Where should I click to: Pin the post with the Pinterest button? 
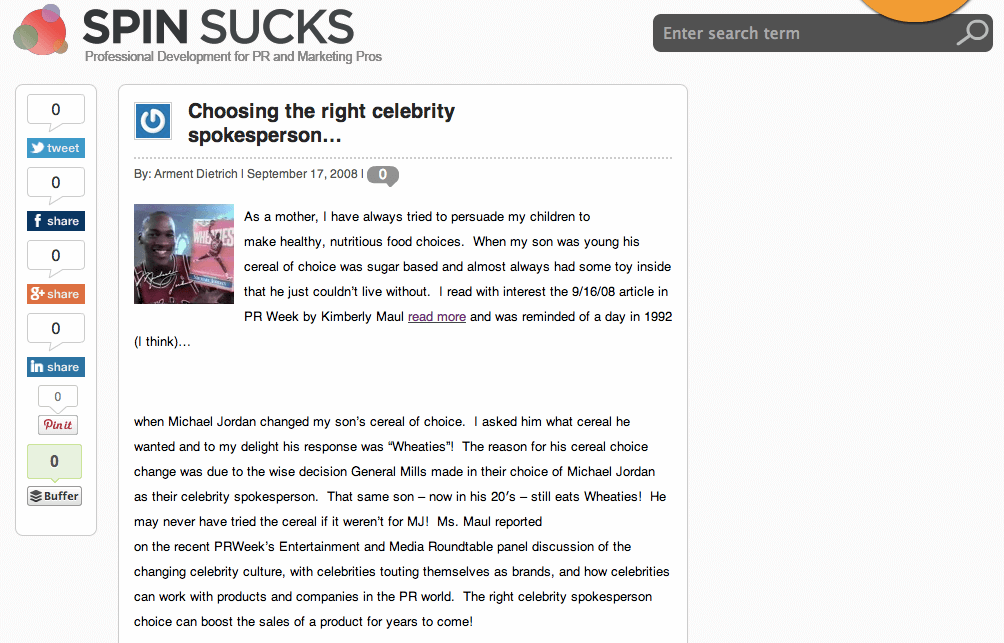point(57,425)
